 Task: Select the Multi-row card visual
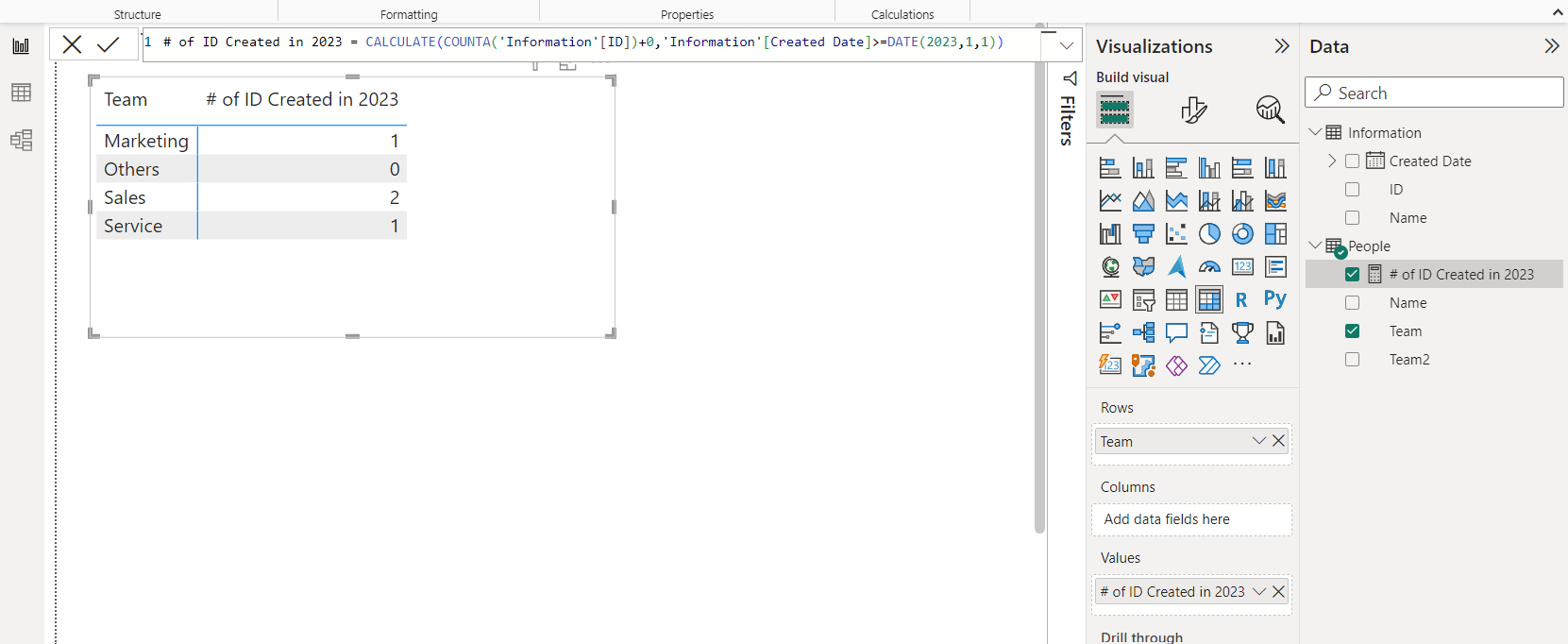(x=1275, y=267)
